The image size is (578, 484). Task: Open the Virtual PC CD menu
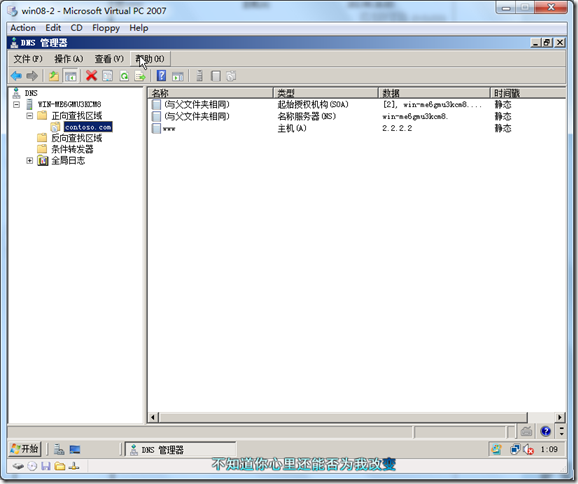pyautogui.click(x=76, y=28)
